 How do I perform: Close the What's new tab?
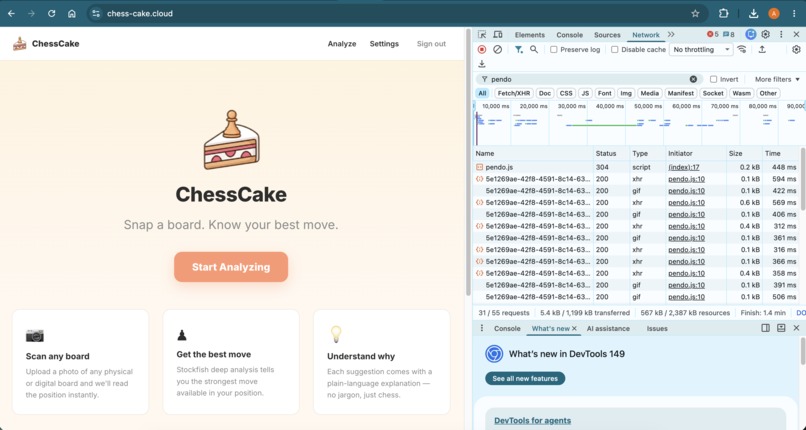coord(574,328)
